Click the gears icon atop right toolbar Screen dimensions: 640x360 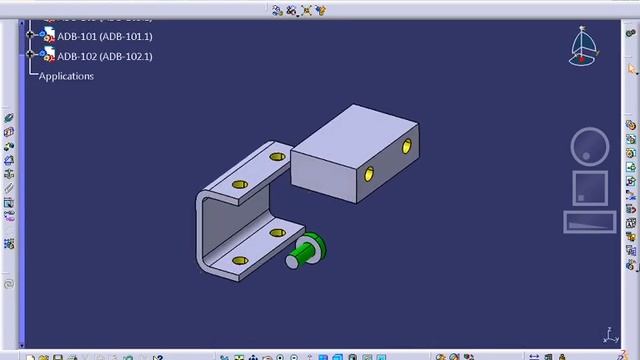(x=631, y=33)
